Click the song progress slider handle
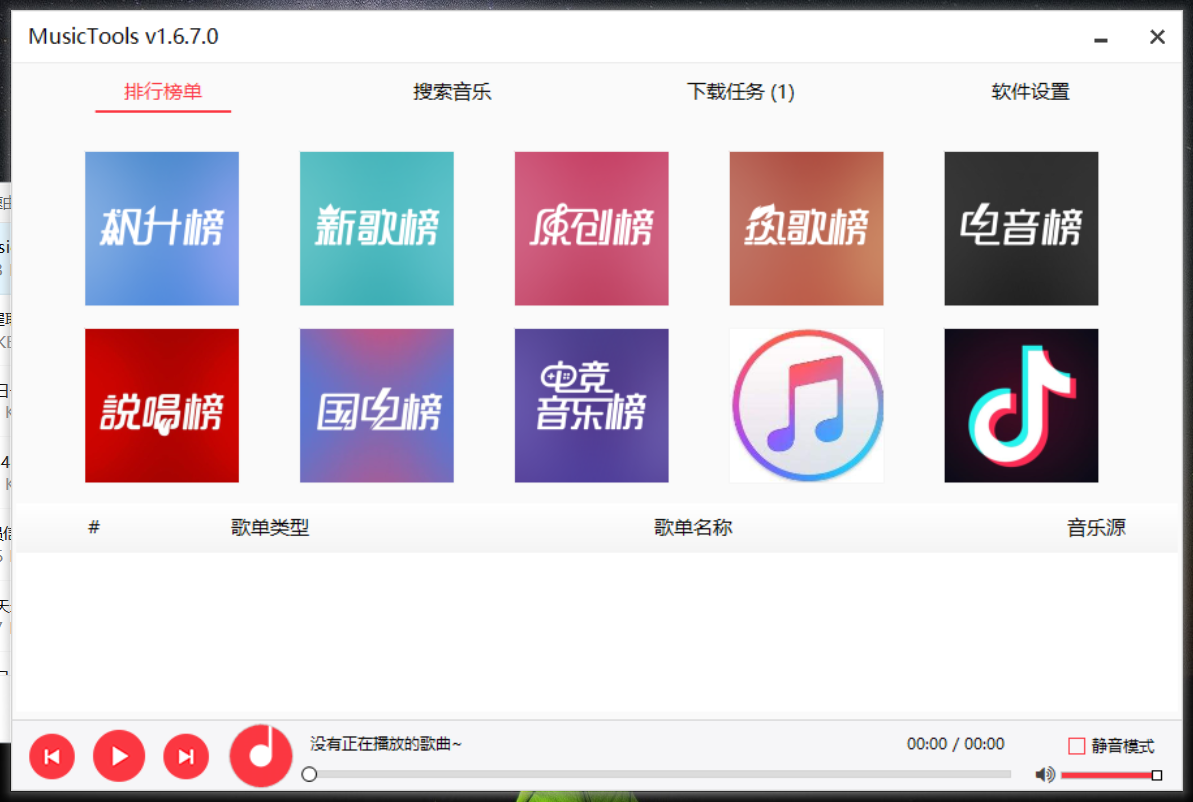 pyautogui.click(x=309, y=775)
